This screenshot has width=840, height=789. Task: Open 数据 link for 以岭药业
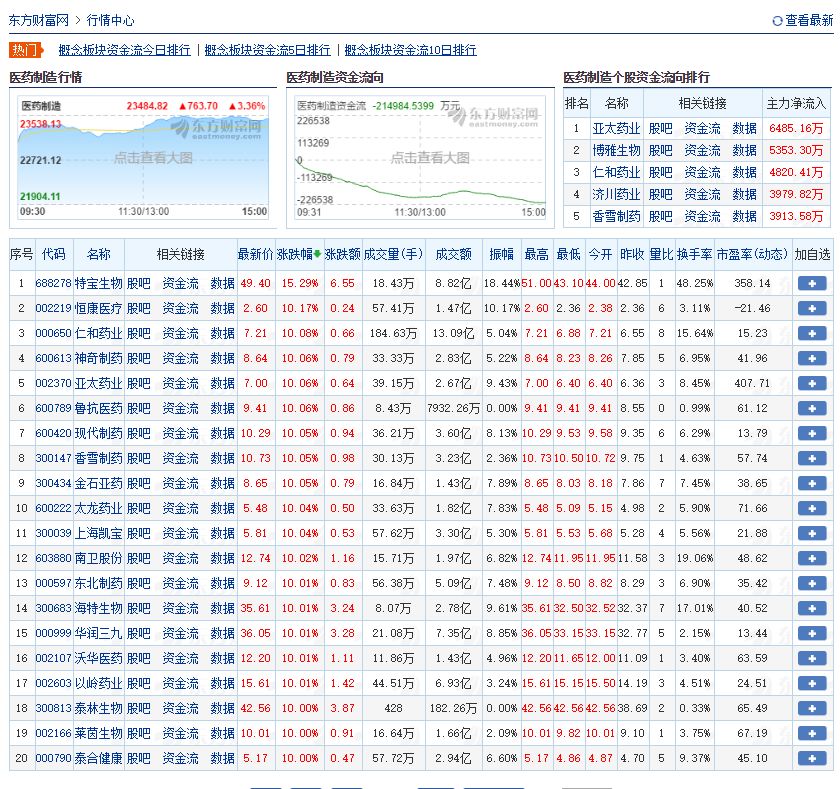[x=222, y=683]
